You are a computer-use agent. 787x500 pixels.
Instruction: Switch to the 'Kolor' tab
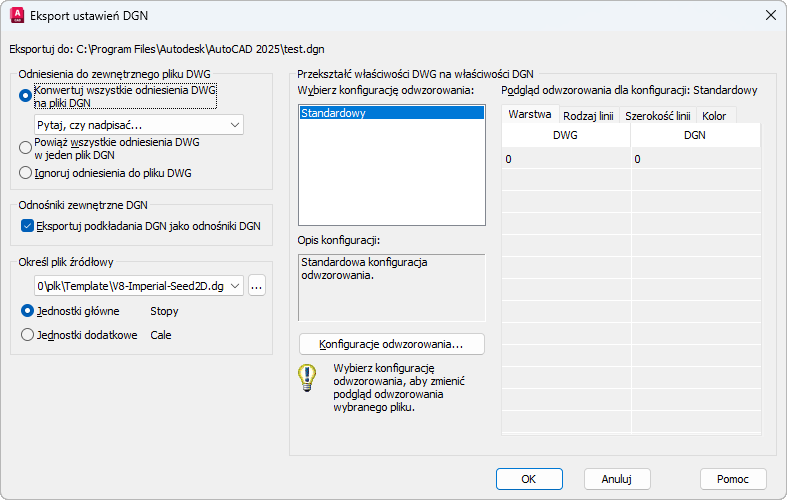[714, 116]
